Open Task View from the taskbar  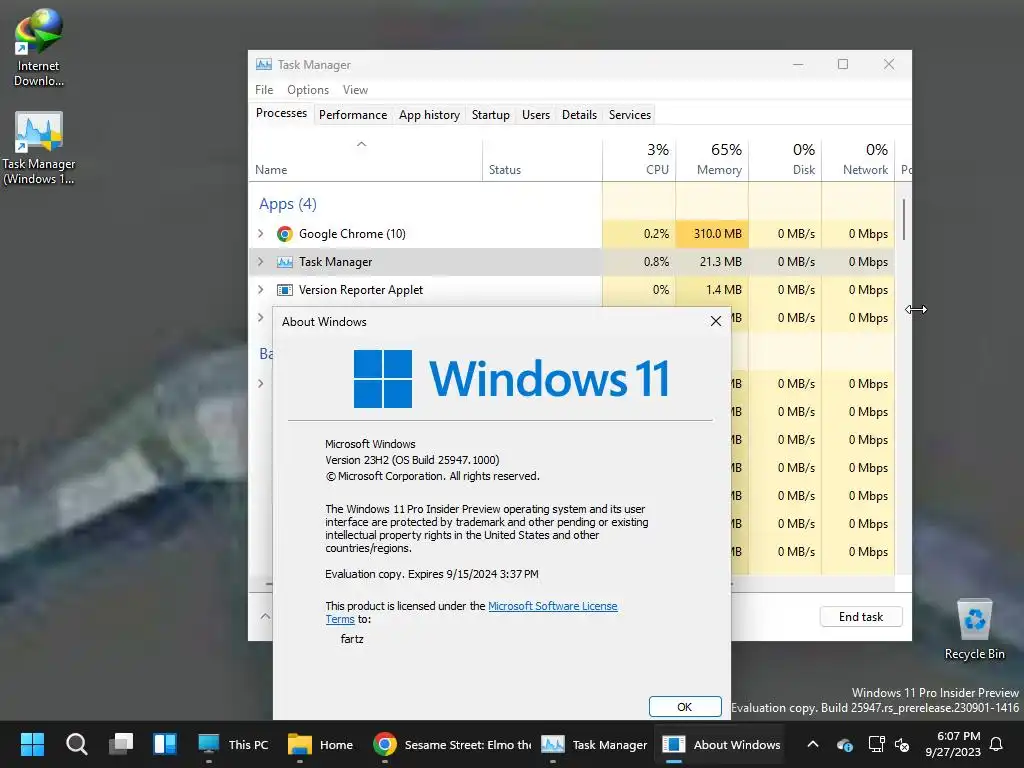coord(121,744)
